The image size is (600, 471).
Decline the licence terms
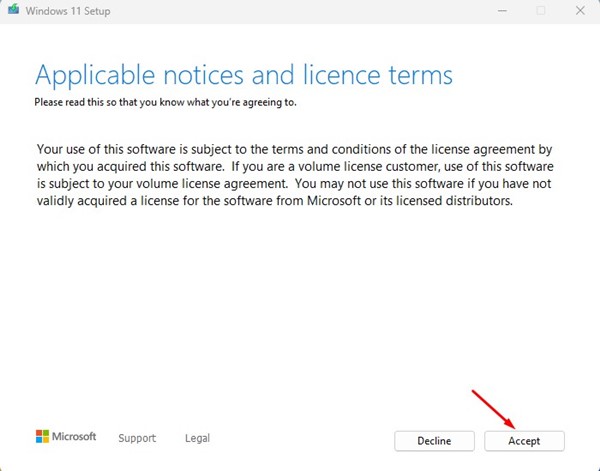(434, 441)
